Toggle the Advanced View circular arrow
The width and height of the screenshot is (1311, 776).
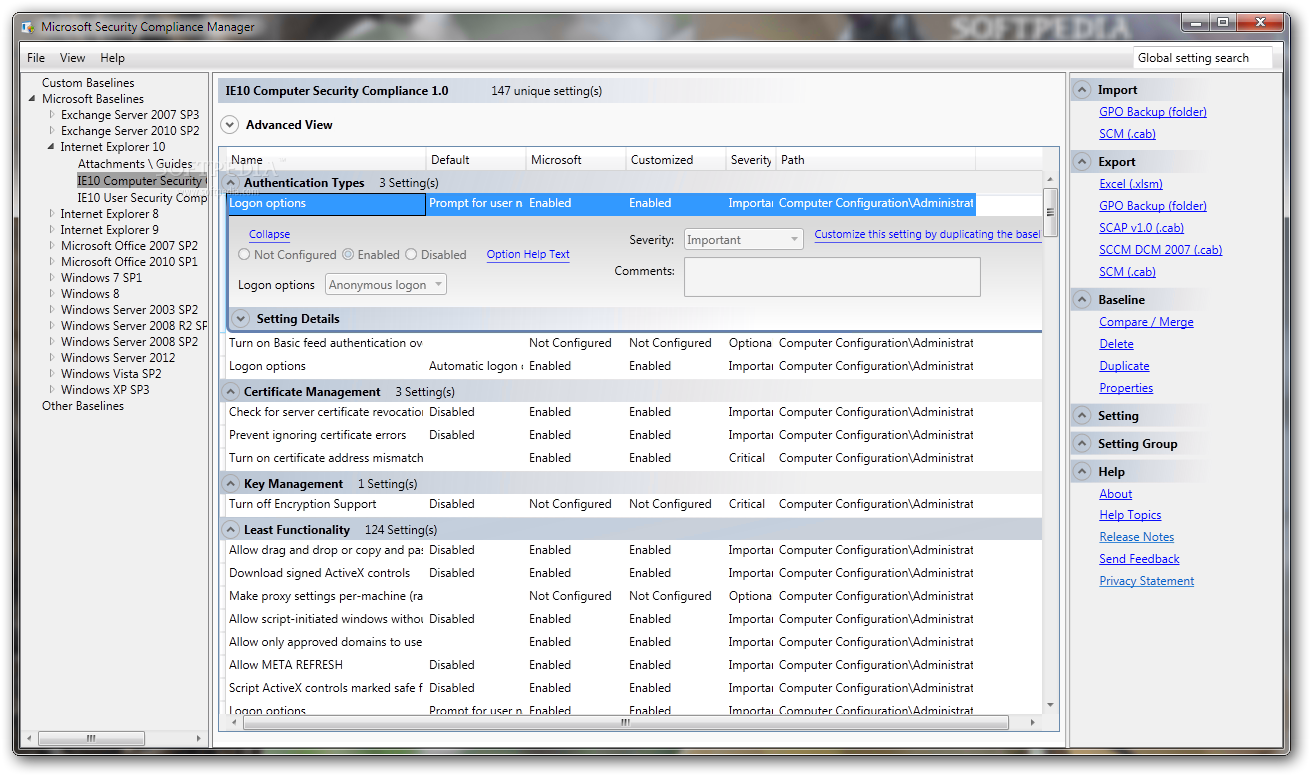coord(229,125)
